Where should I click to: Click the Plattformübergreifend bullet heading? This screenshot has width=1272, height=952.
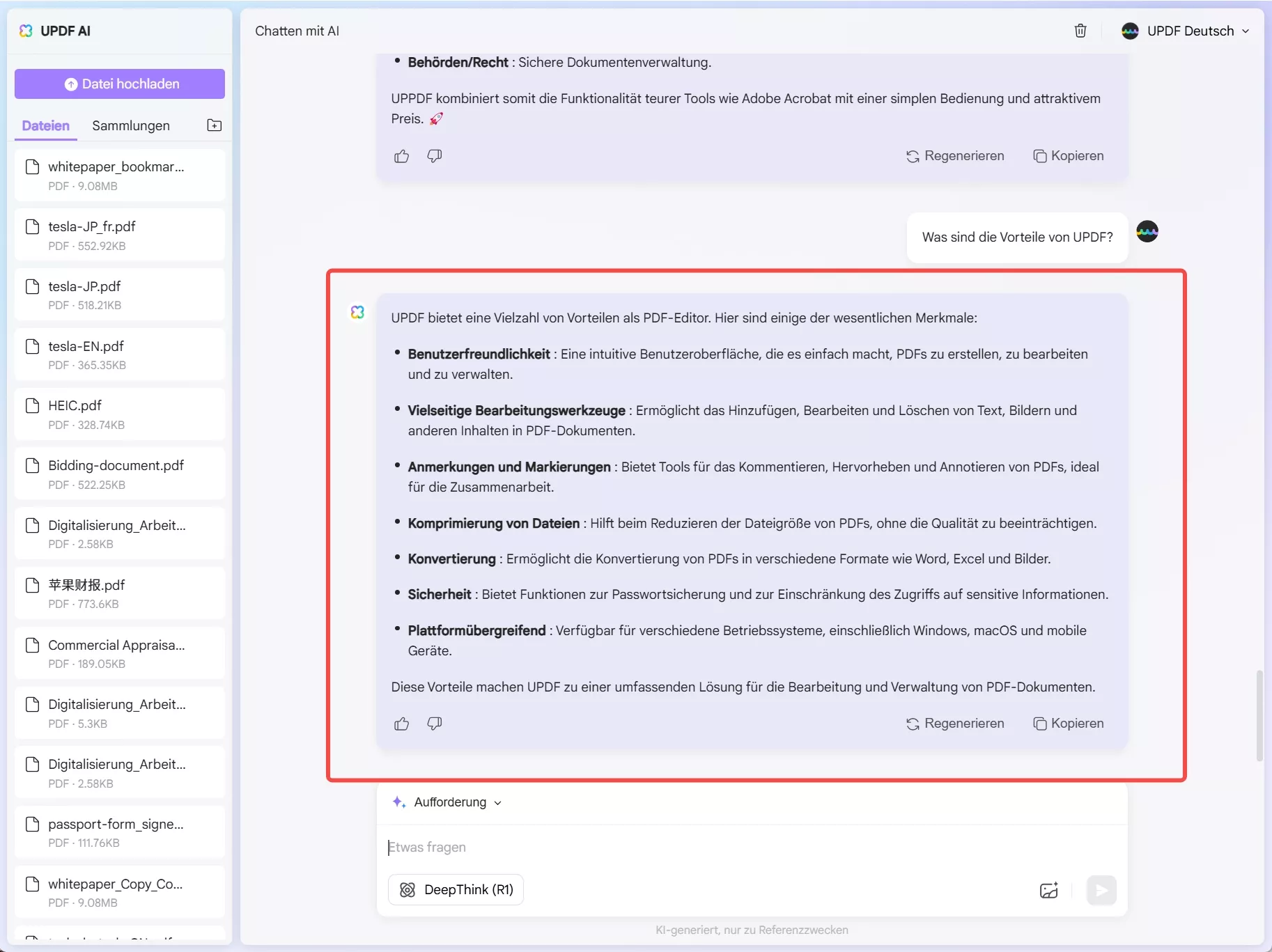[x=477, y=630]
